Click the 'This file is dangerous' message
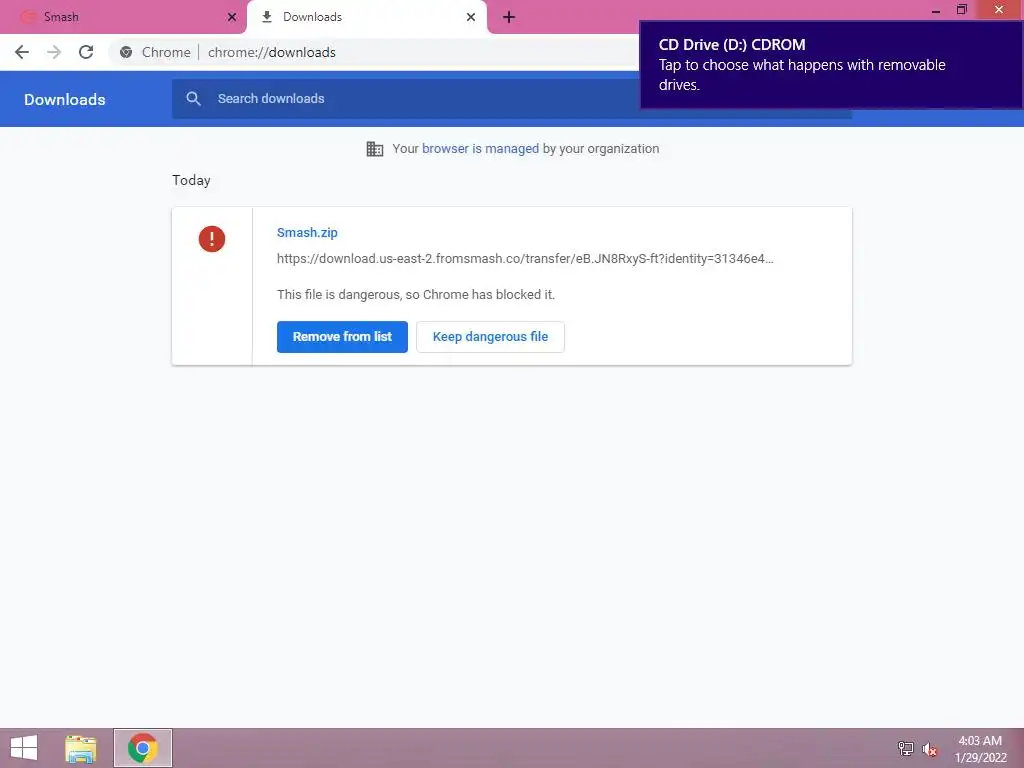1024x768 pixels. [416, 295]
